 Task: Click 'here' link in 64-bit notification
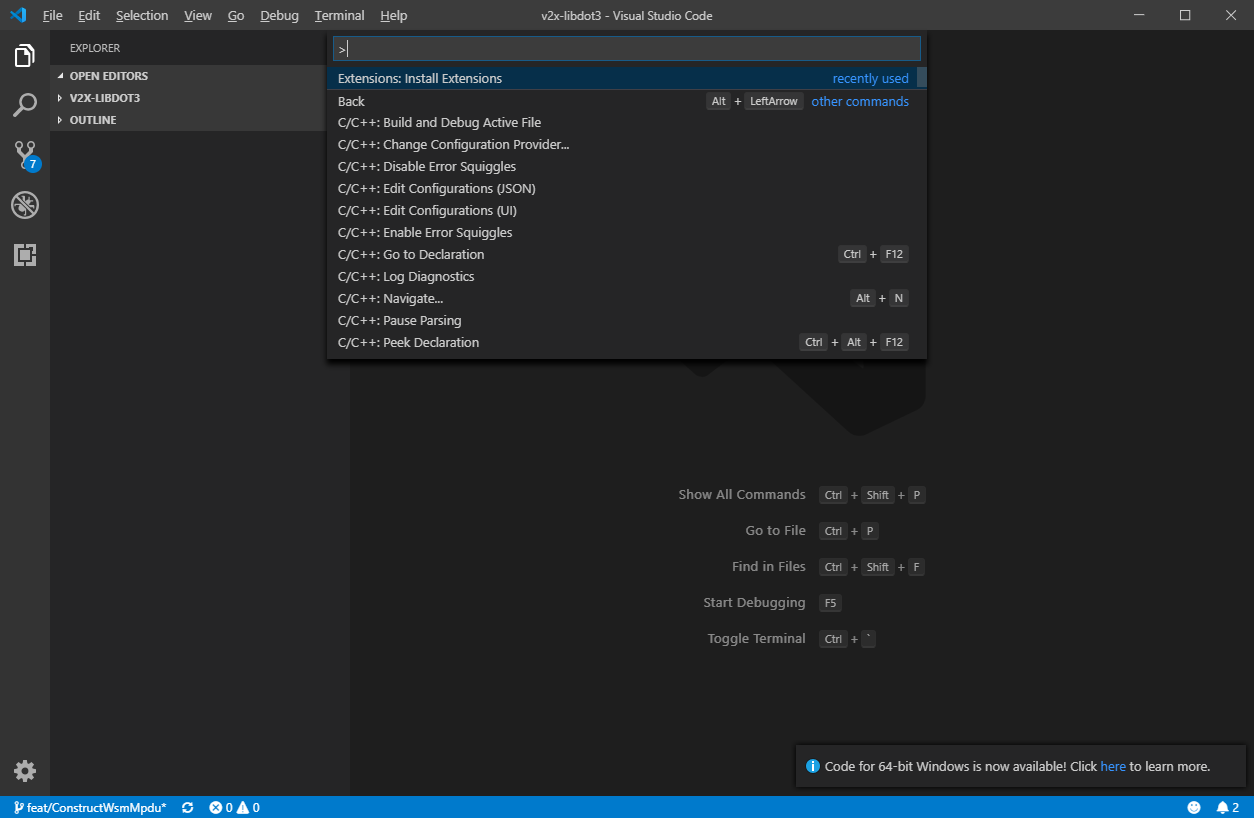point(1113,767)
